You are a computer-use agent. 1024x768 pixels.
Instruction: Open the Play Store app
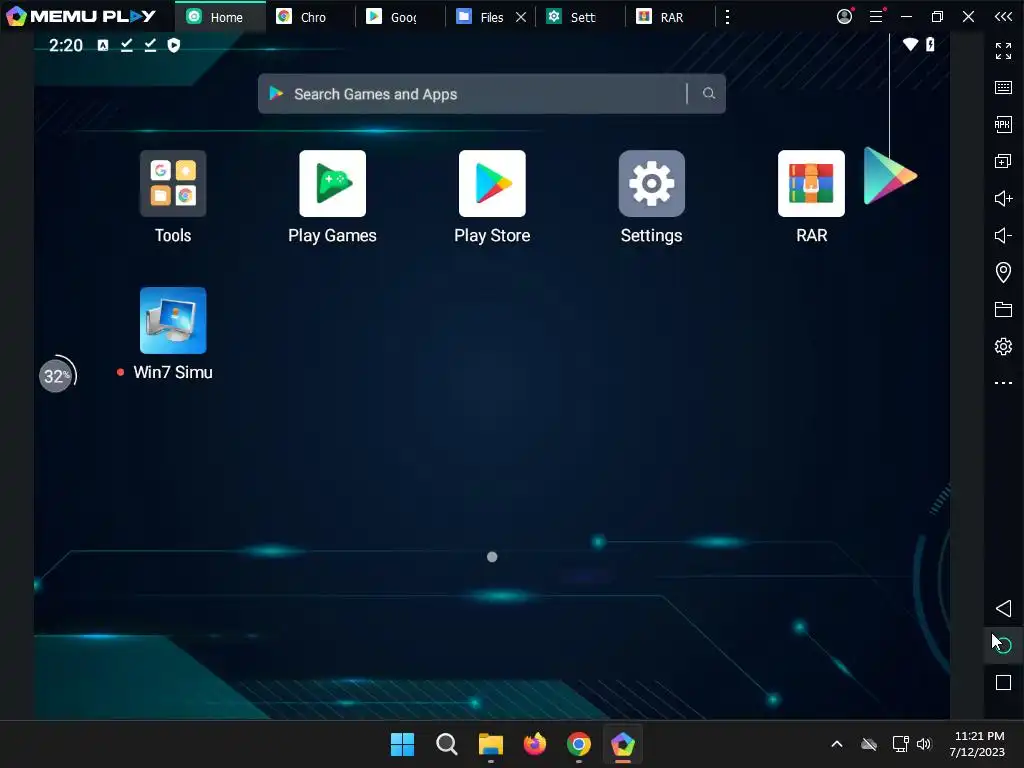(492, 184)
